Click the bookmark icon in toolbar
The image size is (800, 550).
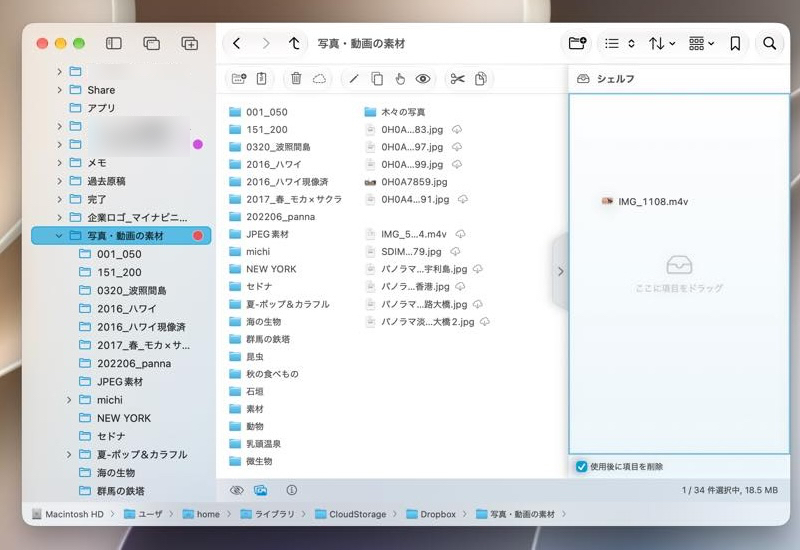(x=735, y=43)
